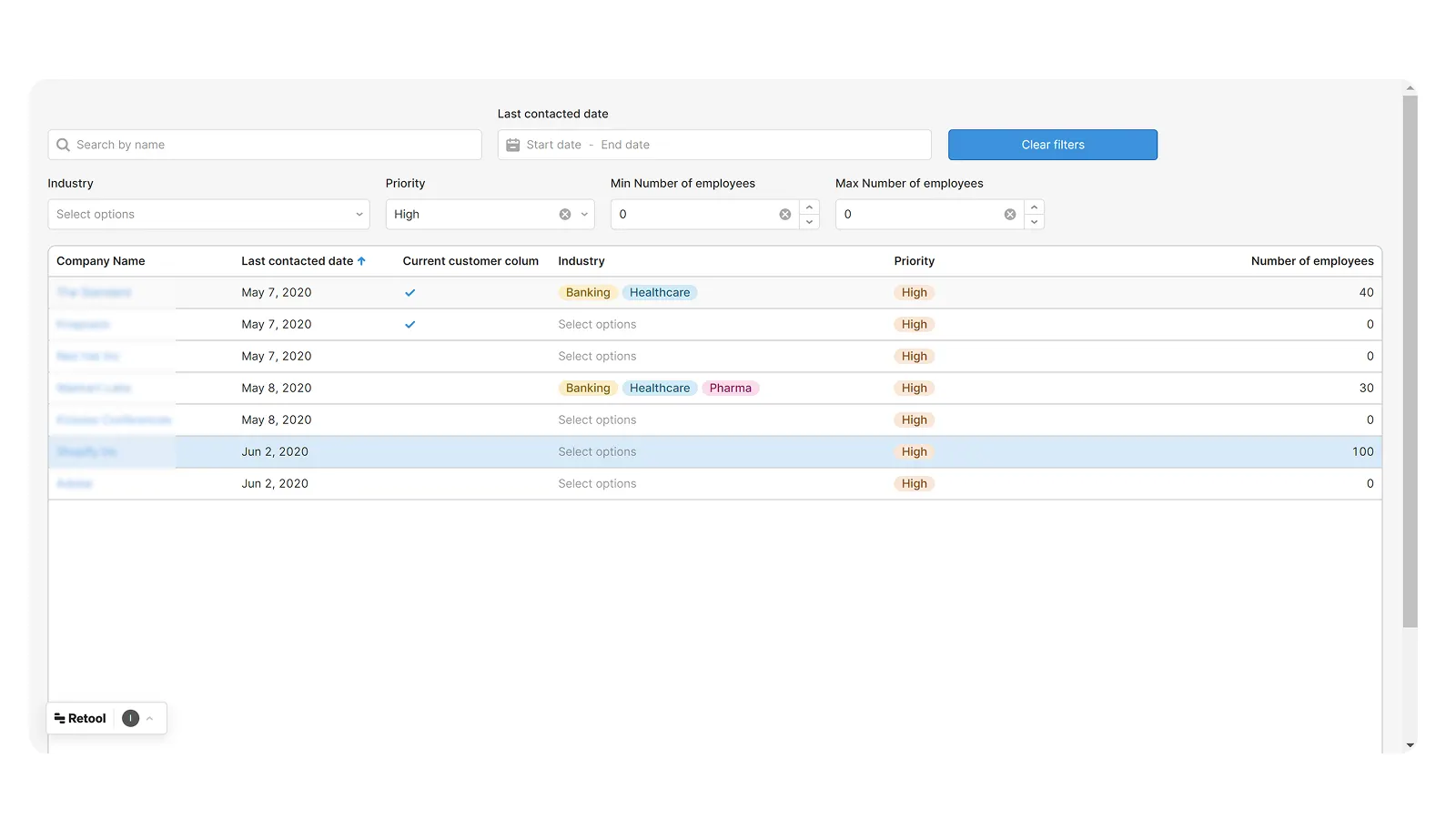Image resolution: width=1456 pixels, height=819 pixels.
Task: Click the High priority tag in first row
Action: click(915, 293)
